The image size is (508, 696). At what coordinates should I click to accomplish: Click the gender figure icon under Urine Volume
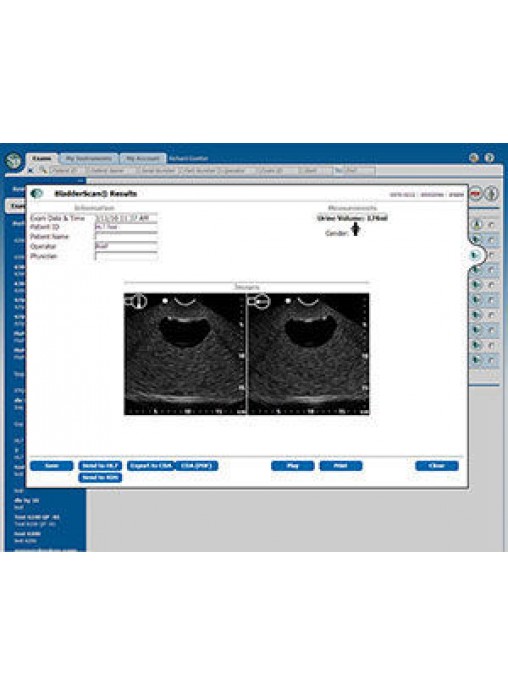(x=355, y=229)
